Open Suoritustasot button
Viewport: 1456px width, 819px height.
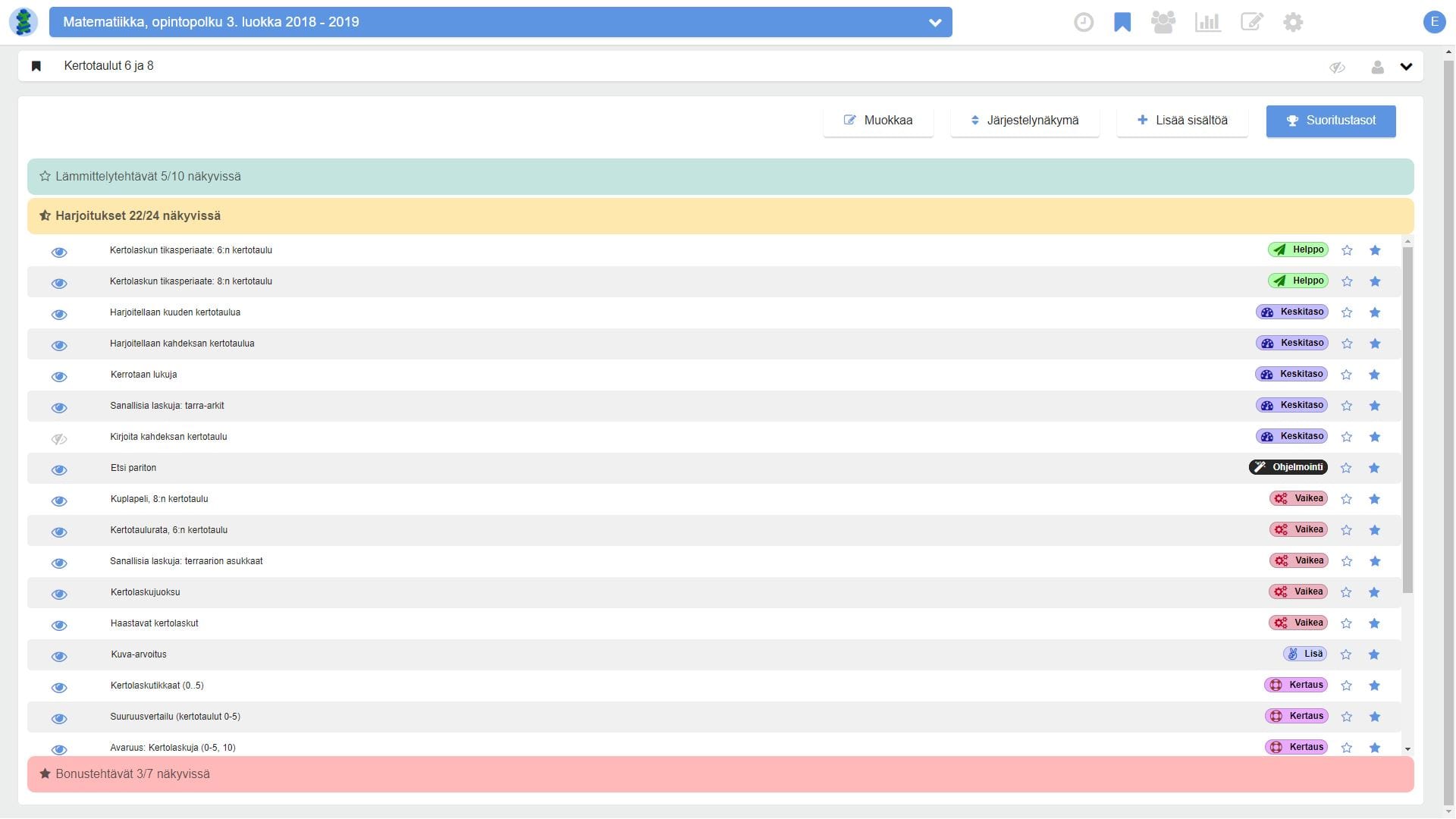1331,121
